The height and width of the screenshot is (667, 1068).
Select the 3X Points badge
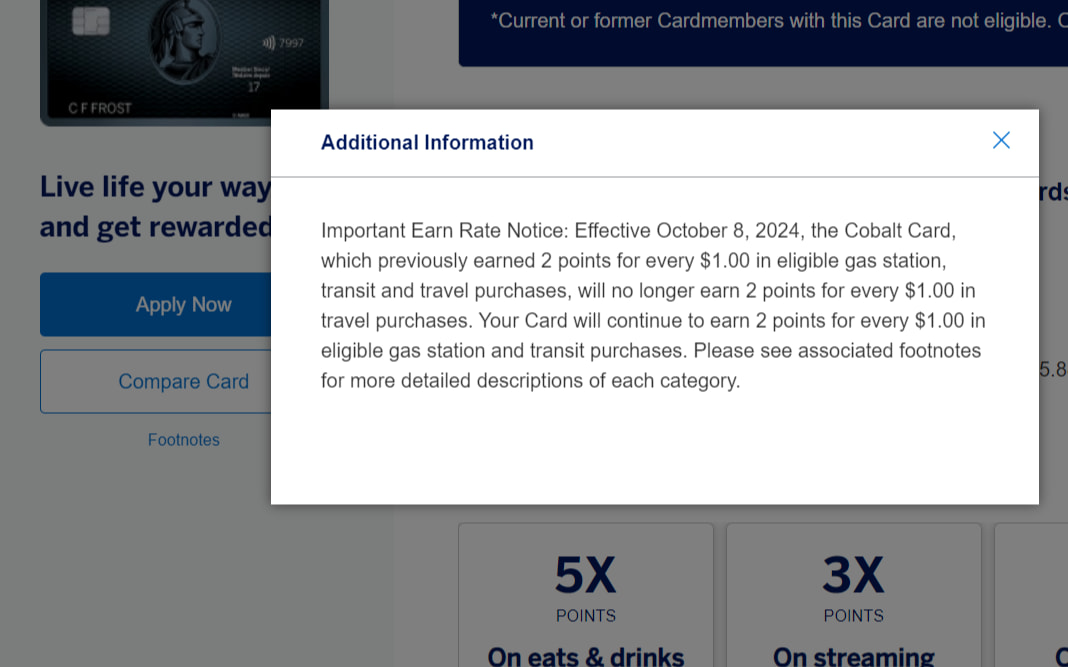point(853,590)
